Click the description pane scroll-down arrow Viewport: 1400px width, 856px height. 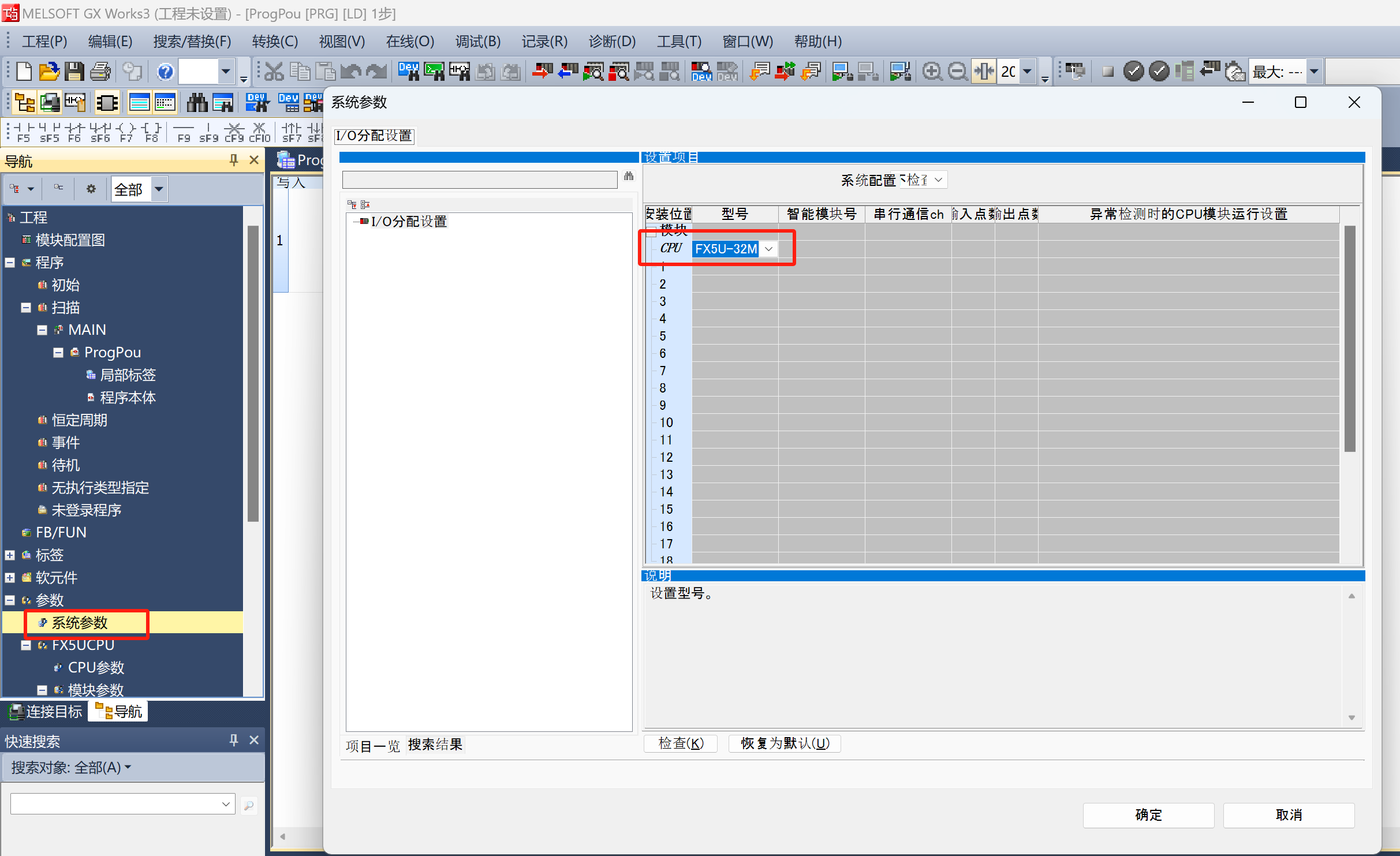pyautogui.click(x=1352, y=717)
